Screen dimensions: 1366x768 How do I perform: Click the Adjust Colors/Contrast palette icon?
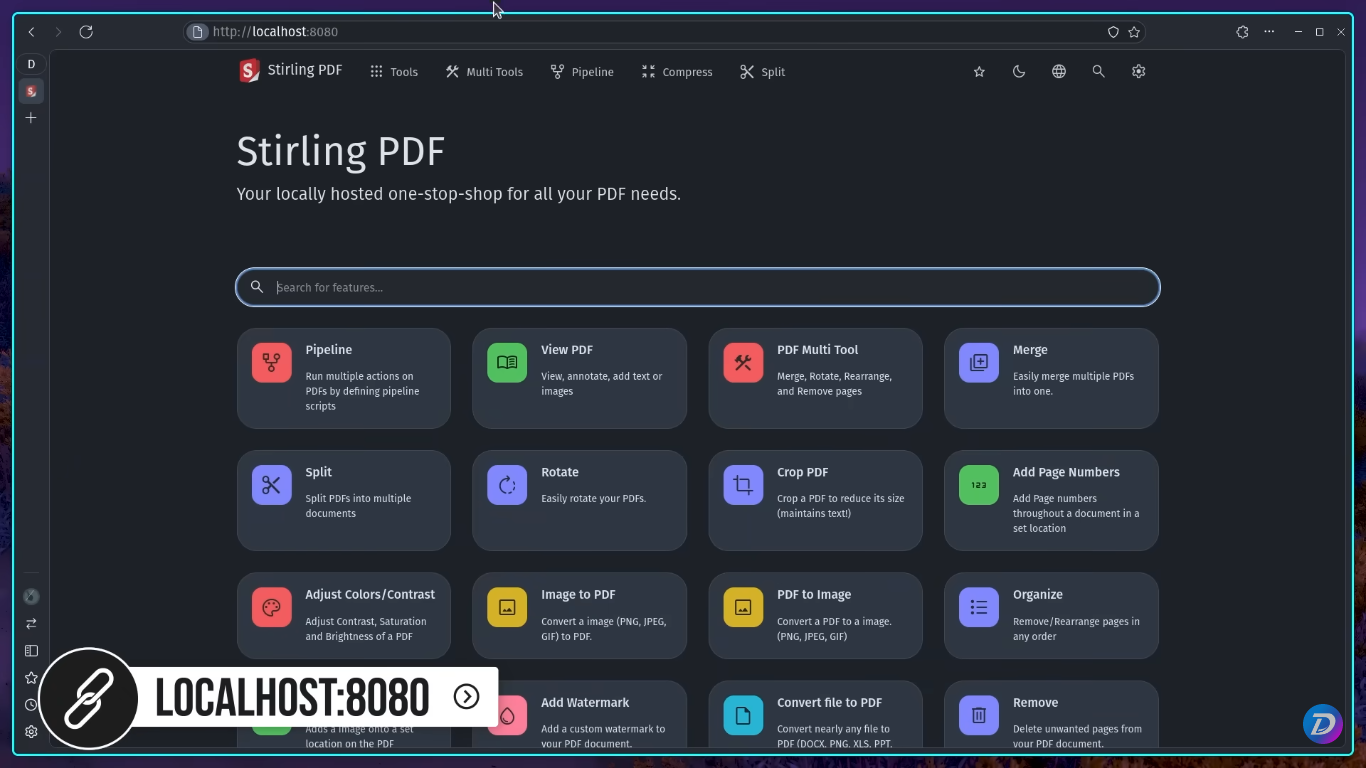click(270, 607)
